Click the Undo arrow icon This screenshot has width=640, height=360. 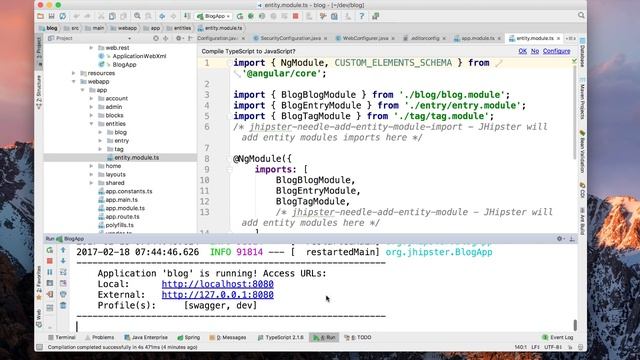(x=76, y=16)
